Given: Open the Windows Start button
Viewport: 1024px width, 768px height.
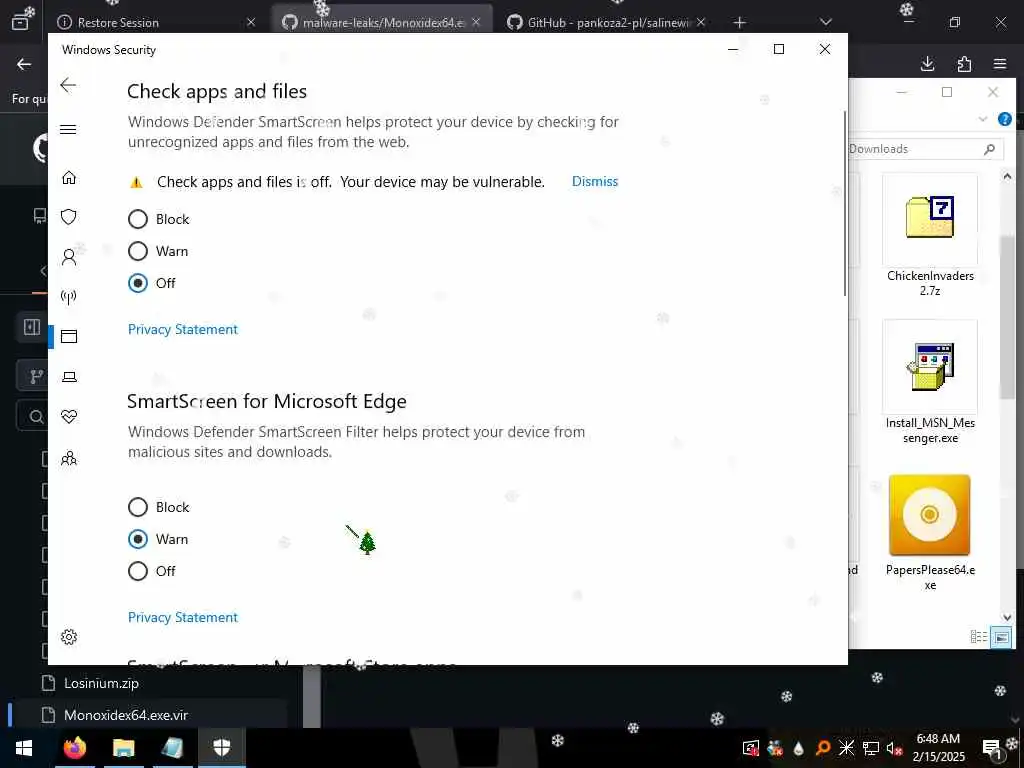Looking at the screenshot, I should [24, 747].
